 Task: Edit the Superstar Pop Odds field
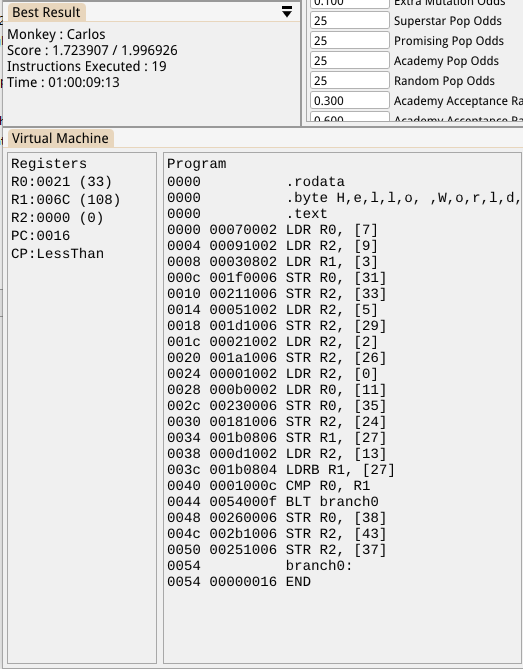pos(349,20)
